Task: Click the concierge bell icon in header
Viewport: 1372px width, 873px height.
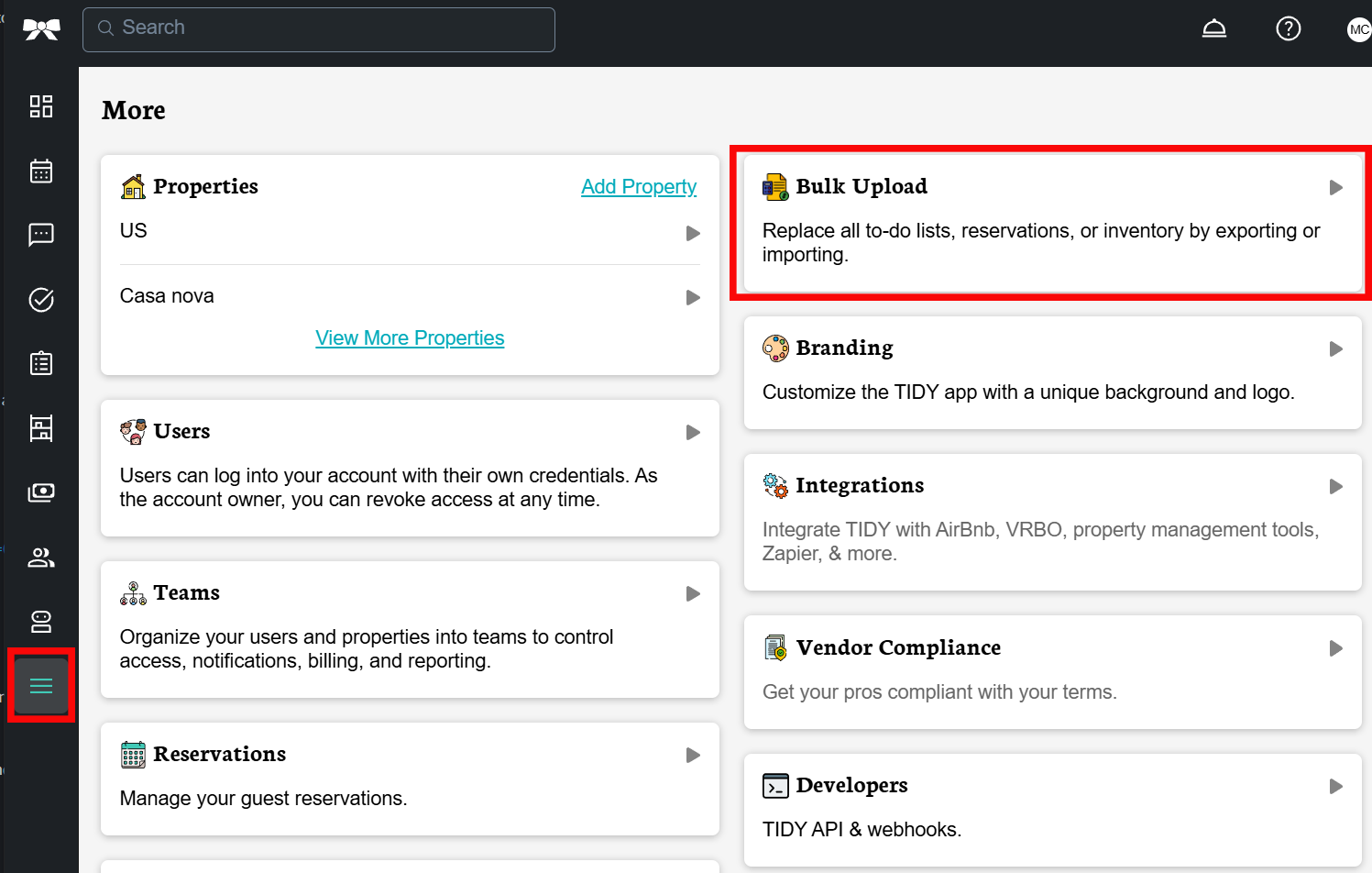Action: 1214,29
